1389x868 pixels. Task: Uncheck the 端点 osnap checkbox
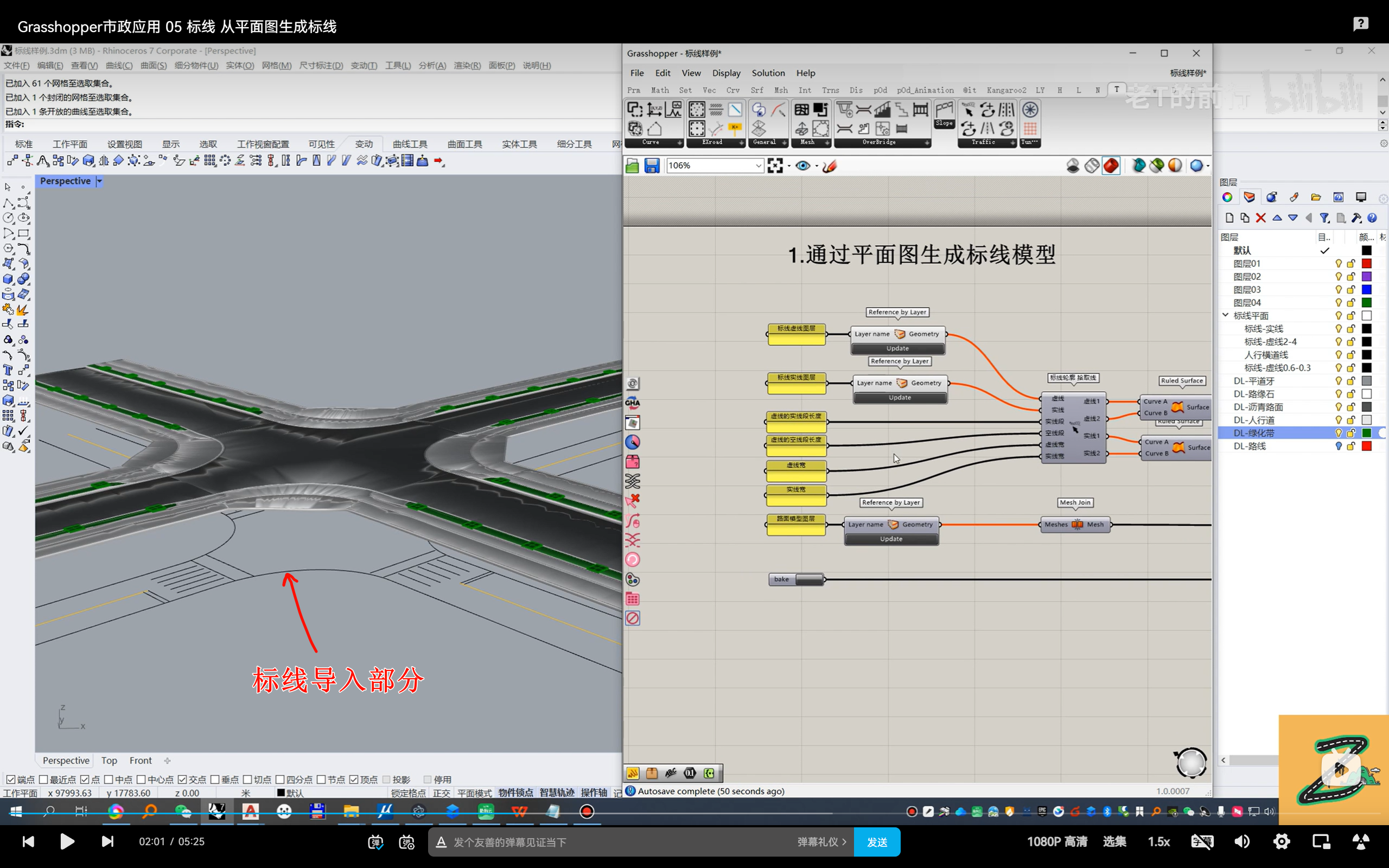tap(10, 779)
